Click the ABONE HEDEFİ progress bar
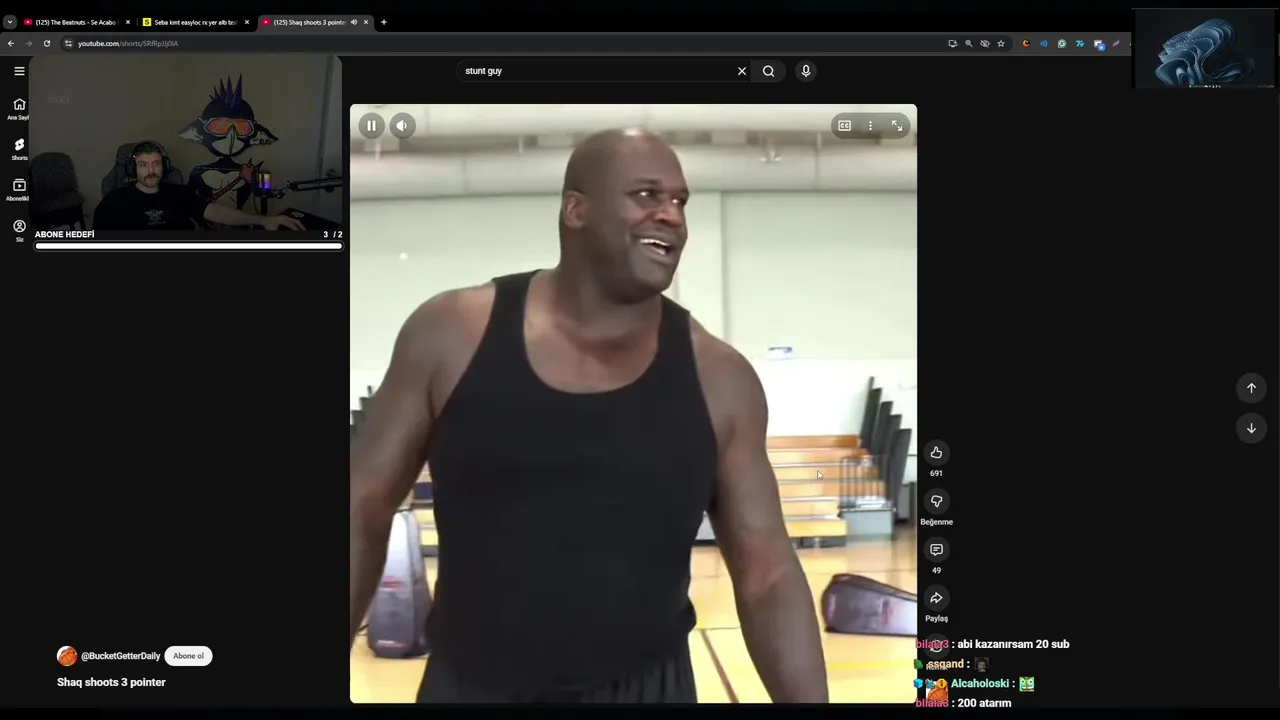 (189, 246)
